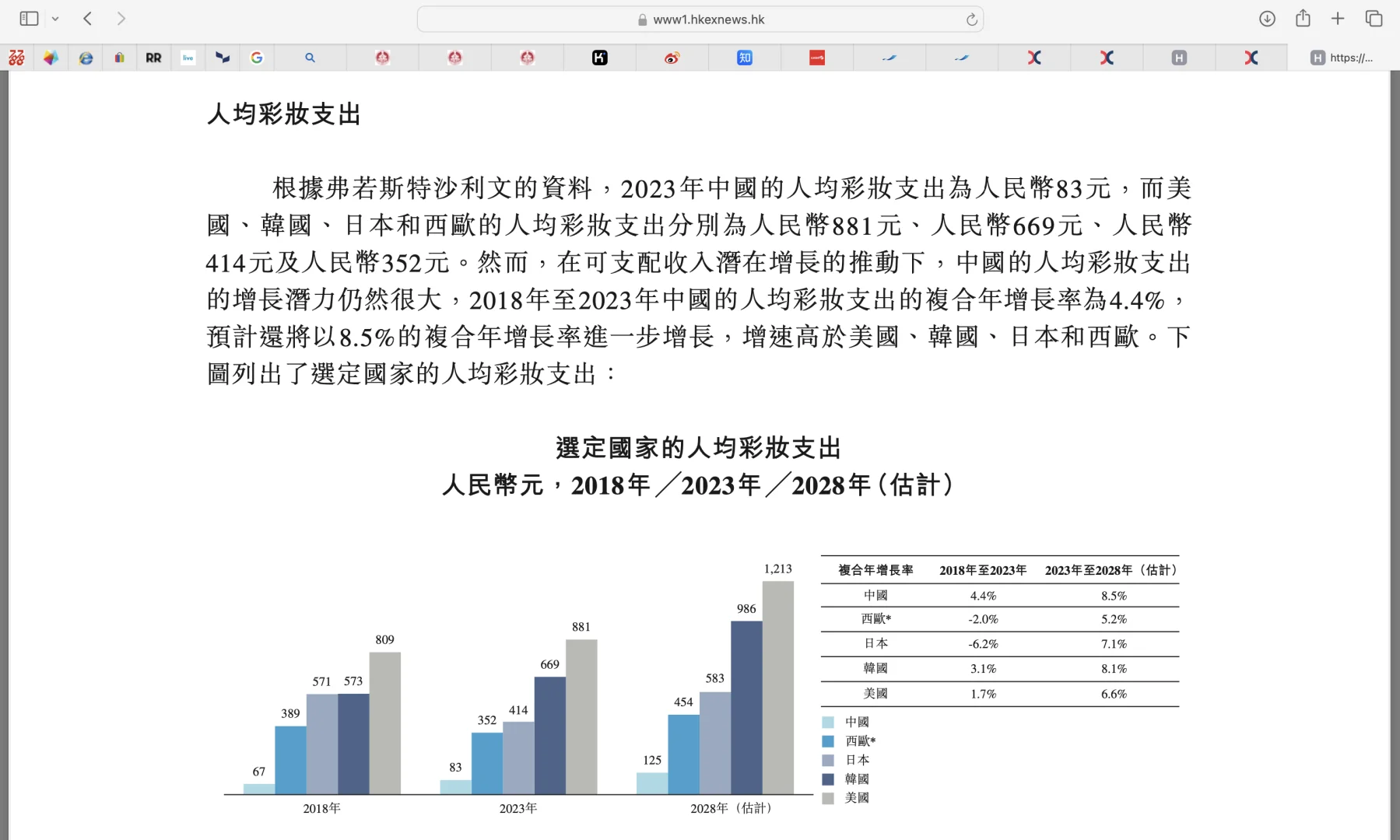1400x840 pixels.
Task: Click the 583 bar value label
Action: coord(715,678)
